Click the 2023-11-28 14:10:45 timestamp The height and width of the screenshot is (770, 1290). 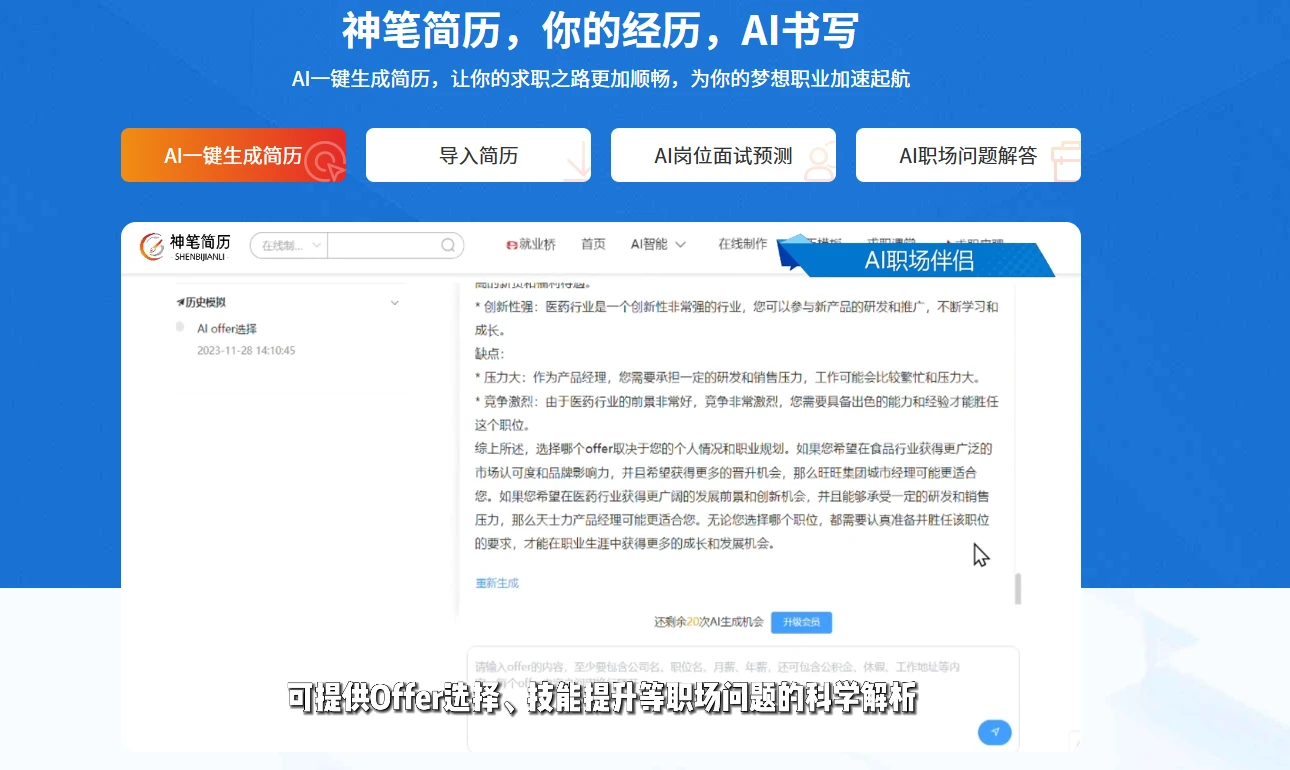click(x=246, y=351)
